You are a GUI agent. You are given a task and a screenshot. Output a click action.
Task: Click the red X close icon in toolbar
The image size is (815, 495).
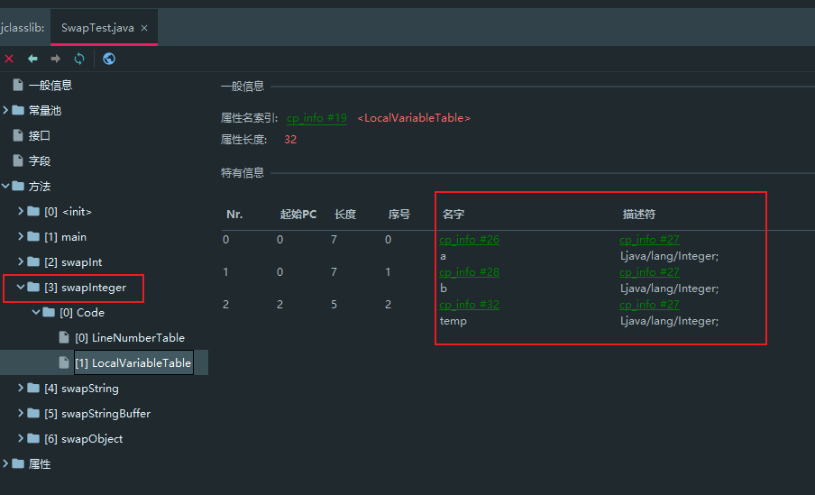(9, 59)
